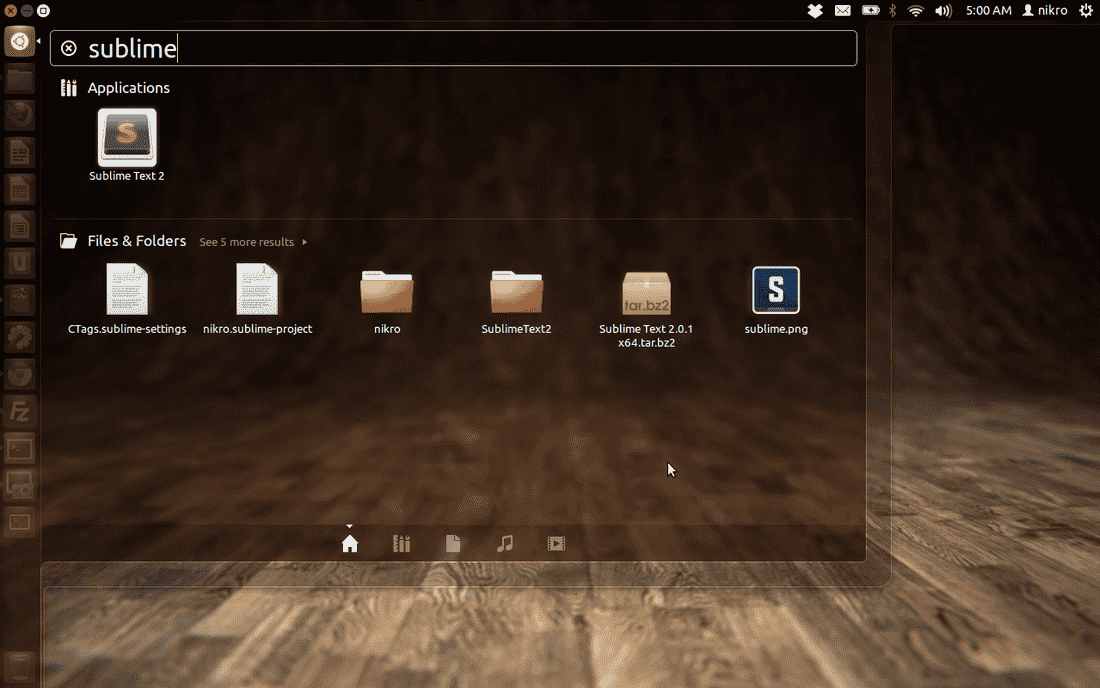Open Terminal from the launcher

(20, 449)
